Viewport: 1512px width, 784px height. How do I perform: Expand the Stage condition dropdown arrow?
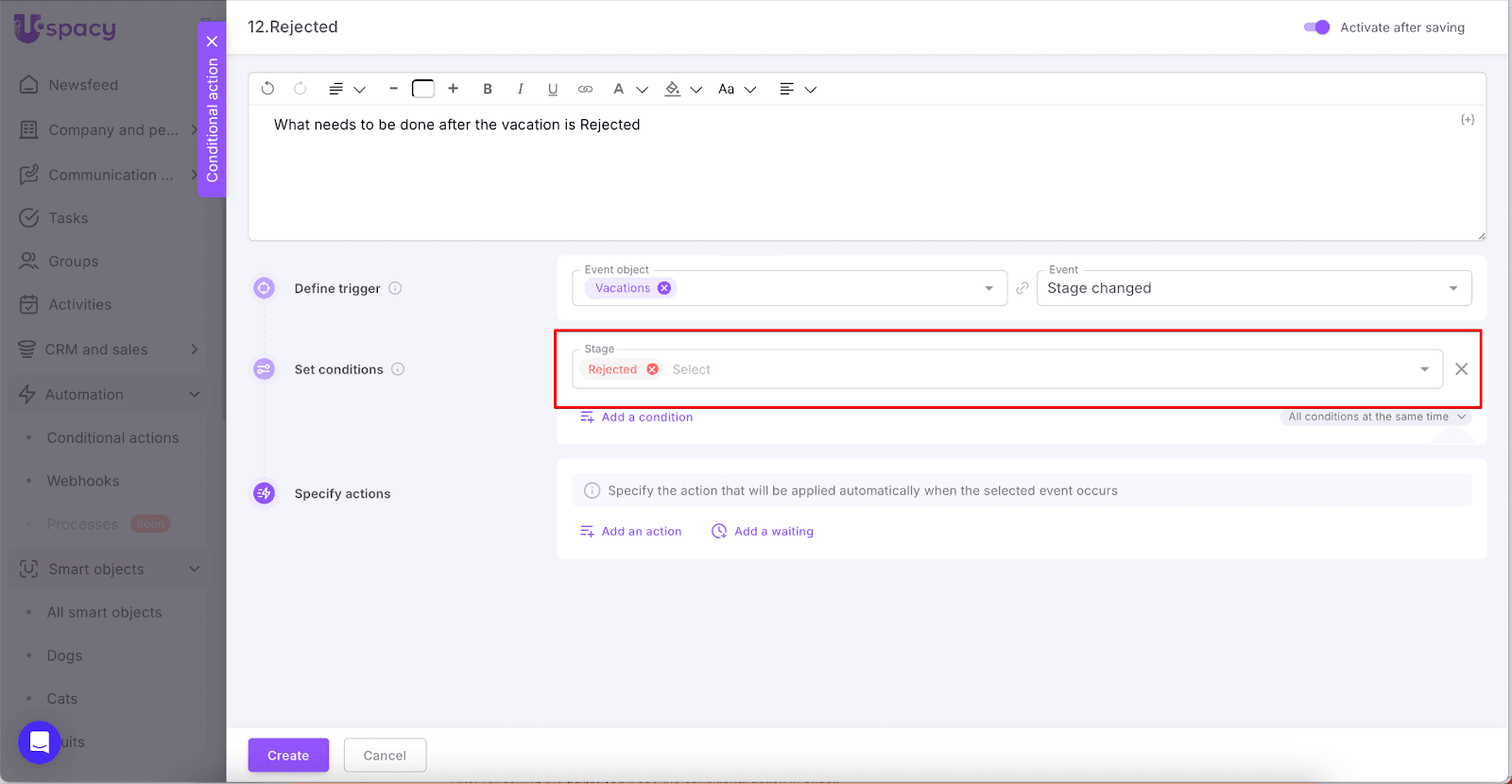point(1424,369)
